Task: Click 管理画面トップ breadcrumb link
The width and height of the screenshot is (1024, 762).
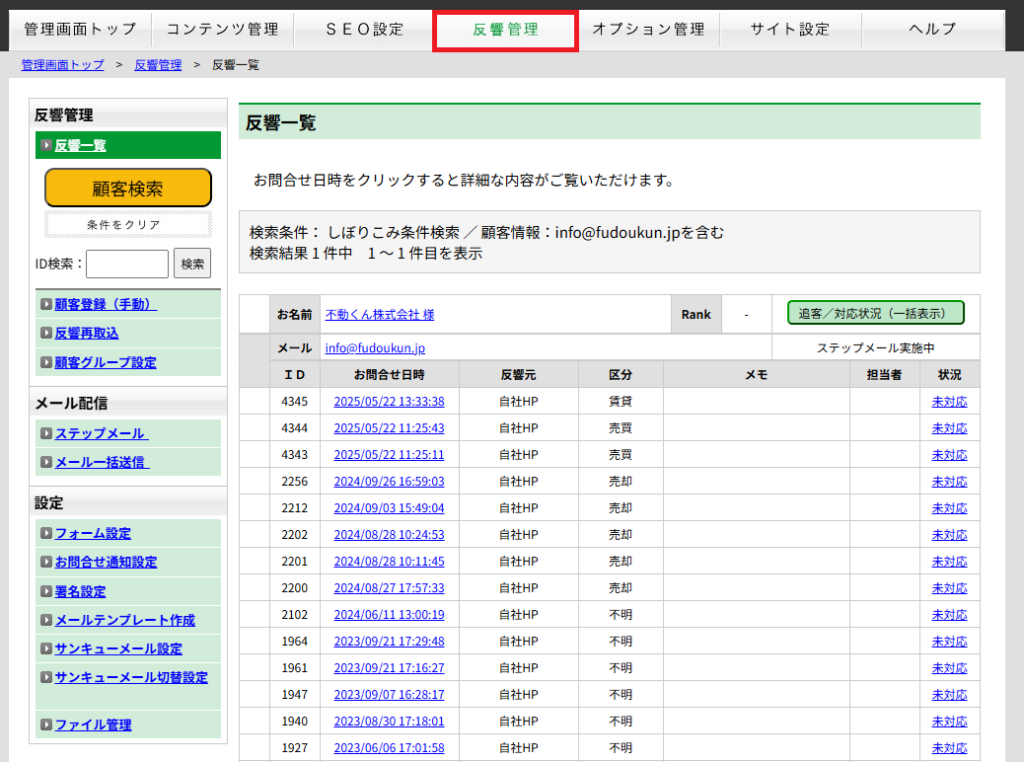Action: (x=62, y=65)
